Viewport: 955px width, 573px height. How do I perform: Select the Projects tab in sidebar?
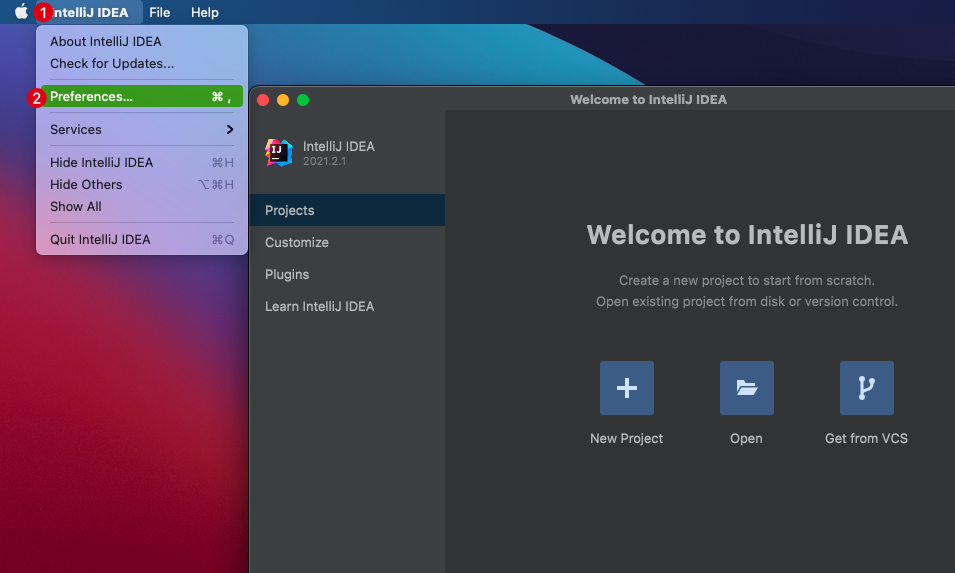click(x=290, y=211)
